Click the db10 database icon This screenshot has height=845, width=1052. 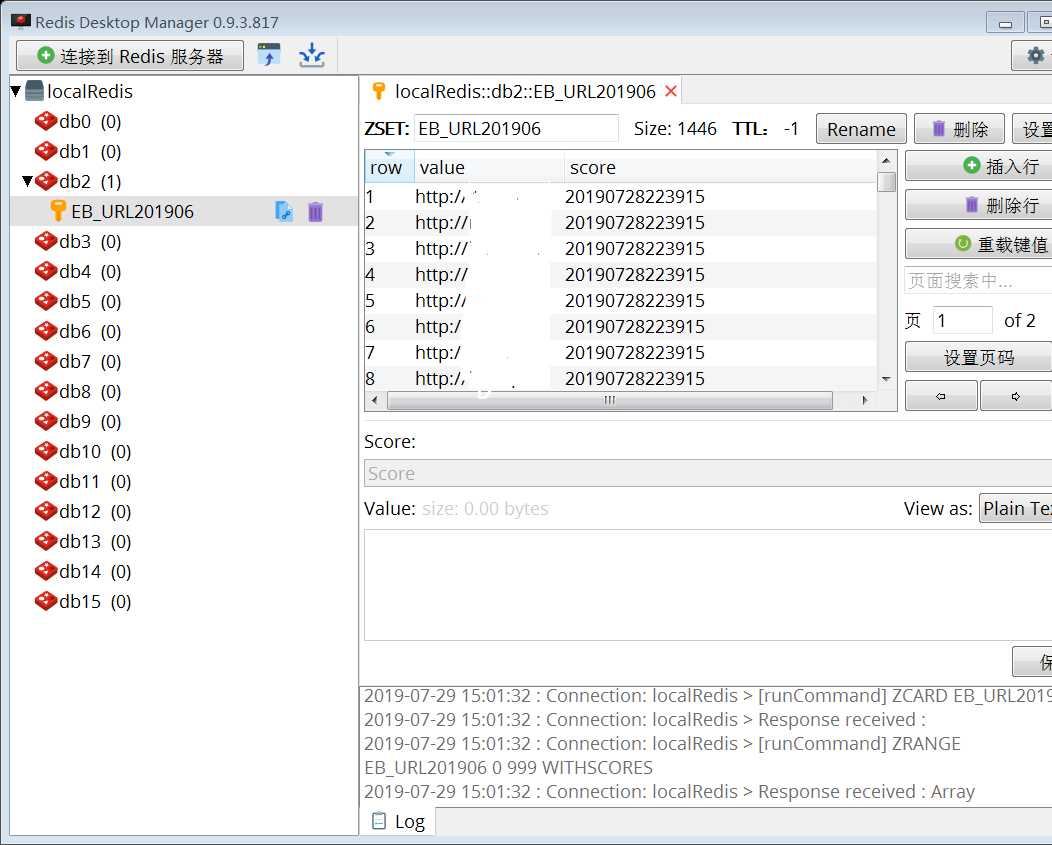[x=46, y=451]
